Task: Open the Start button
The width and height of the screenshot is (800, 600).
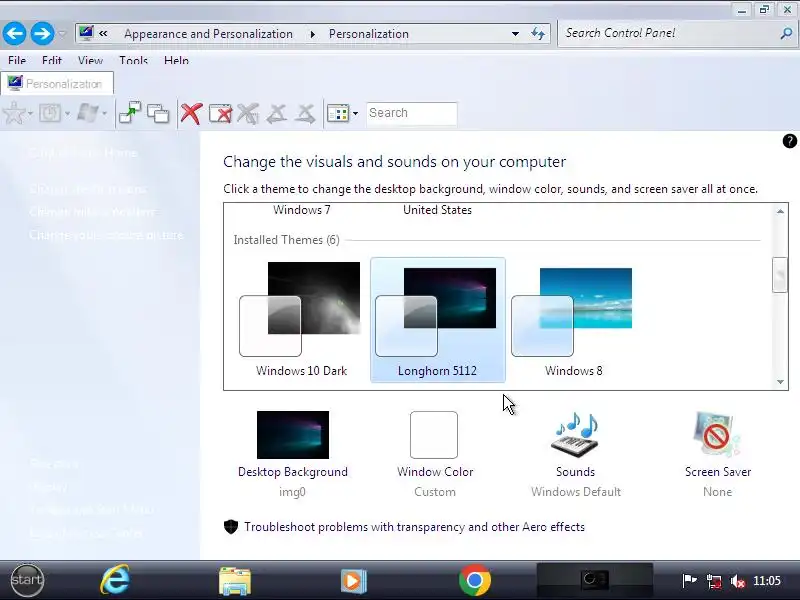Action: 27,580
